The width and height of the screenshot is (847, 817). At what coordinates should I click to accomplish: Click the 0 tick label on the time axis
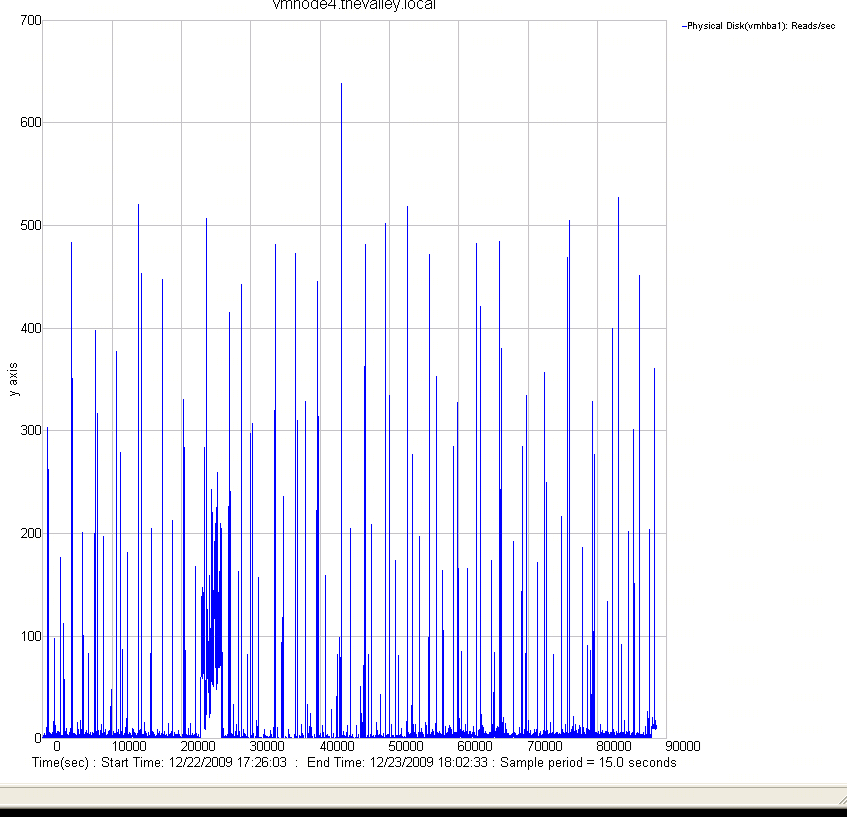(x=56, y=746)
